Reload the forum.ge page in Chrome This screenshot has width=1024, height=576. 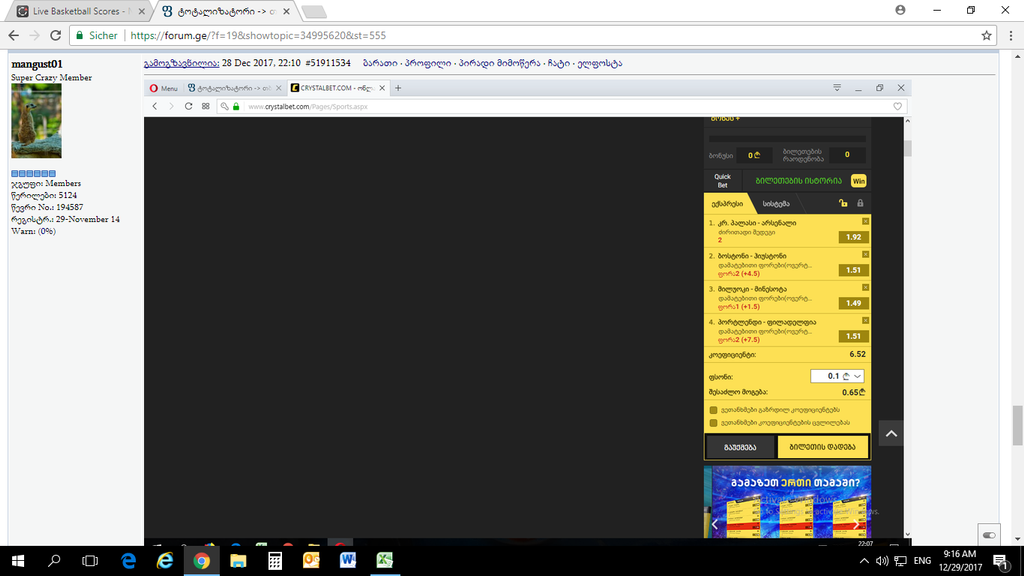tap(56, 35)
